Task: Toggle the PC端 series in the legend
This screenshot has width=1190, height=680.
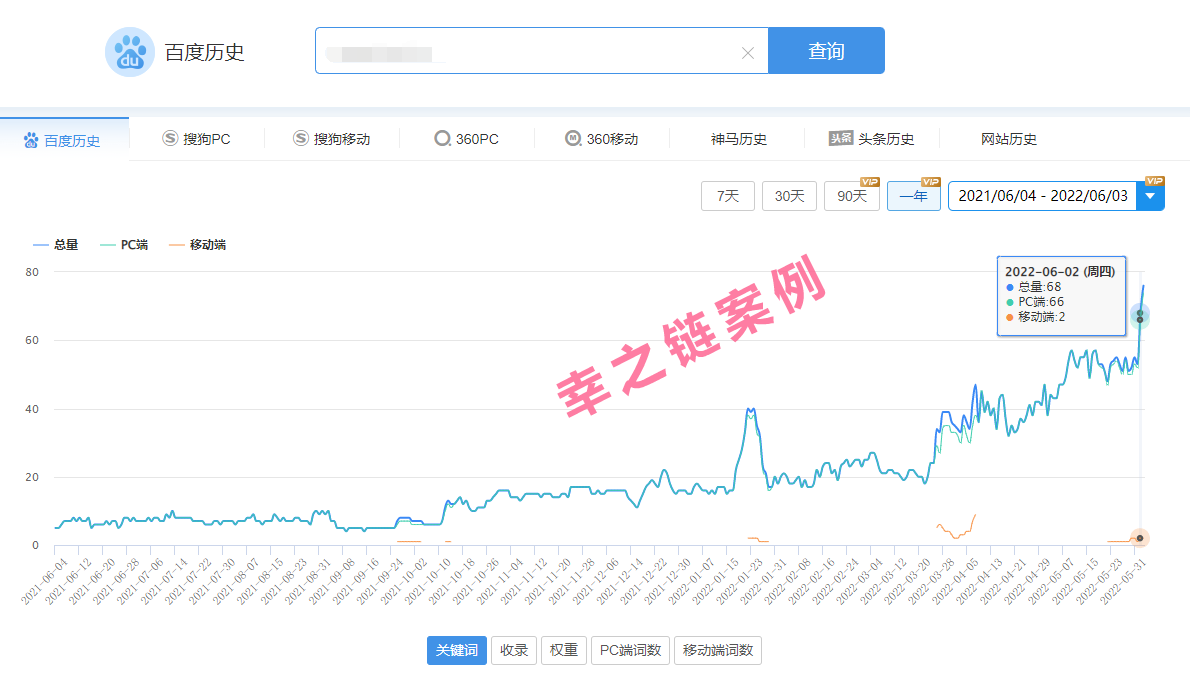Action: point(124,244)
